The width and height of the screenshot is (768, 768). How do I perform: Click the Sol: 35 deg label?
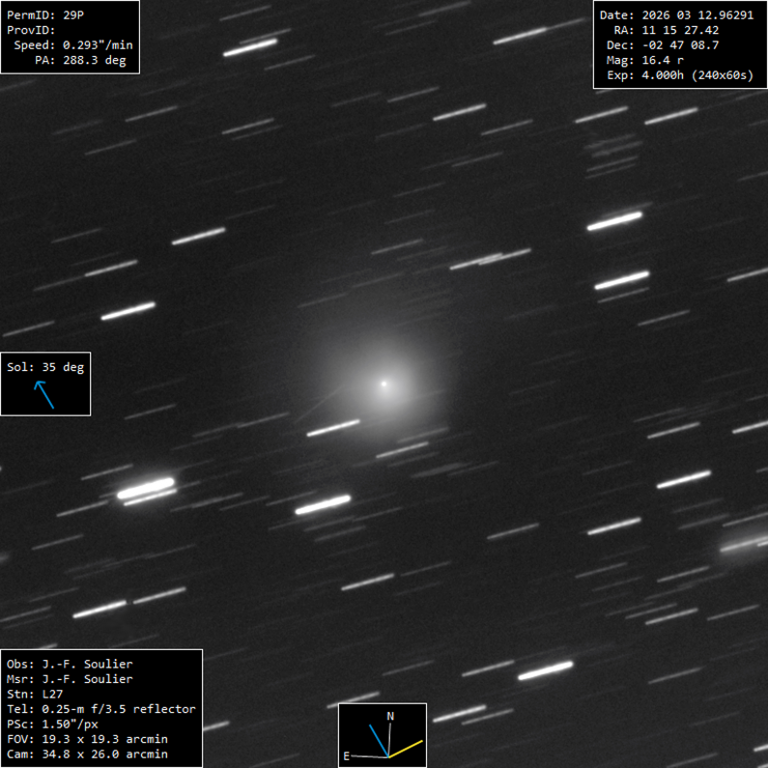point(46,367)
